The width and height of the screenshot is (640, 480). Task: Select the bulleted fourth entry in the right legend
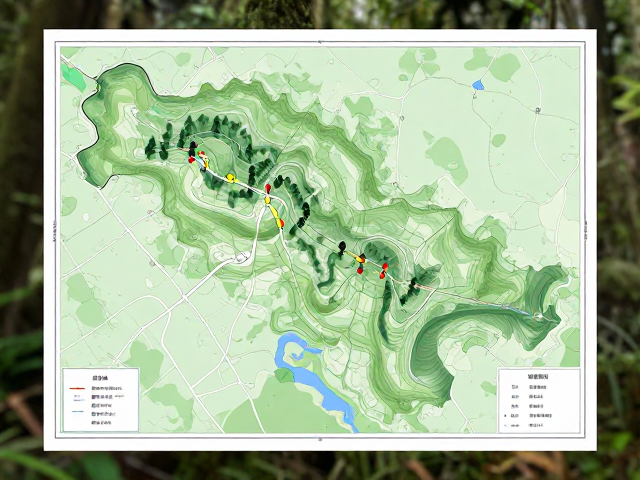tap(528, 416)
